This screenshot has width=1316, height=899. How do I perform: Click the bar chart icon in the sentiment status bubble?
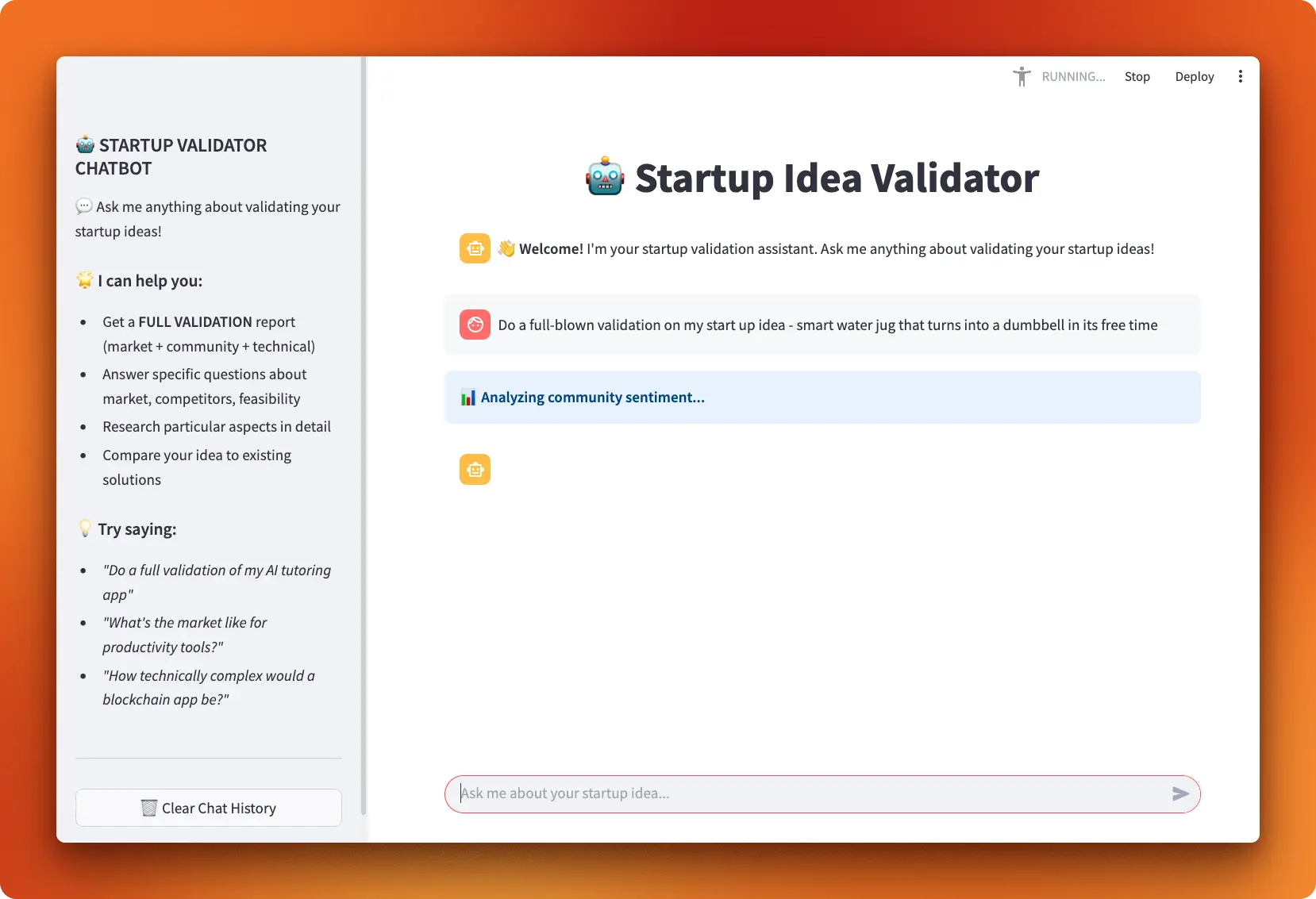pos(469,397)
